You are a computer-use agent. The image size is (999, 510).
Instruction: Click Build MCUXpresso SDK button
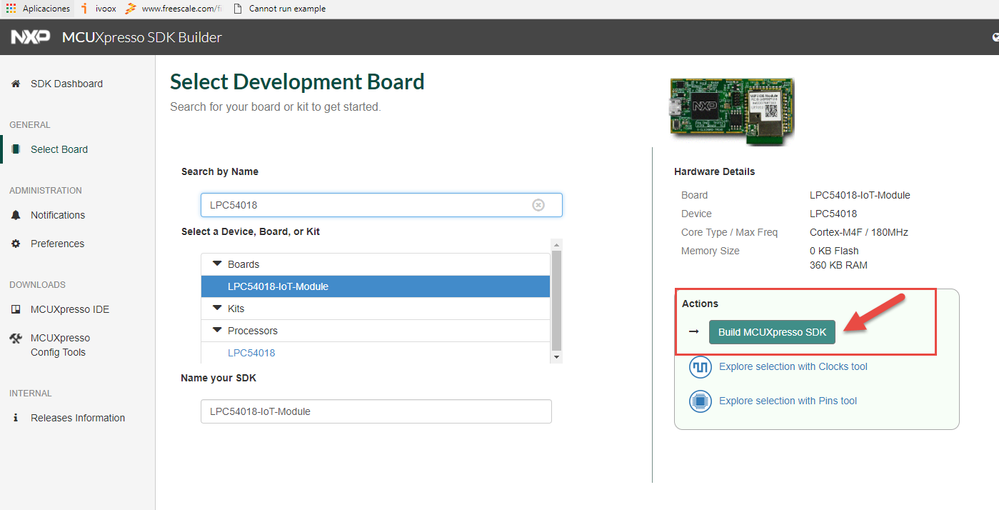772,332
